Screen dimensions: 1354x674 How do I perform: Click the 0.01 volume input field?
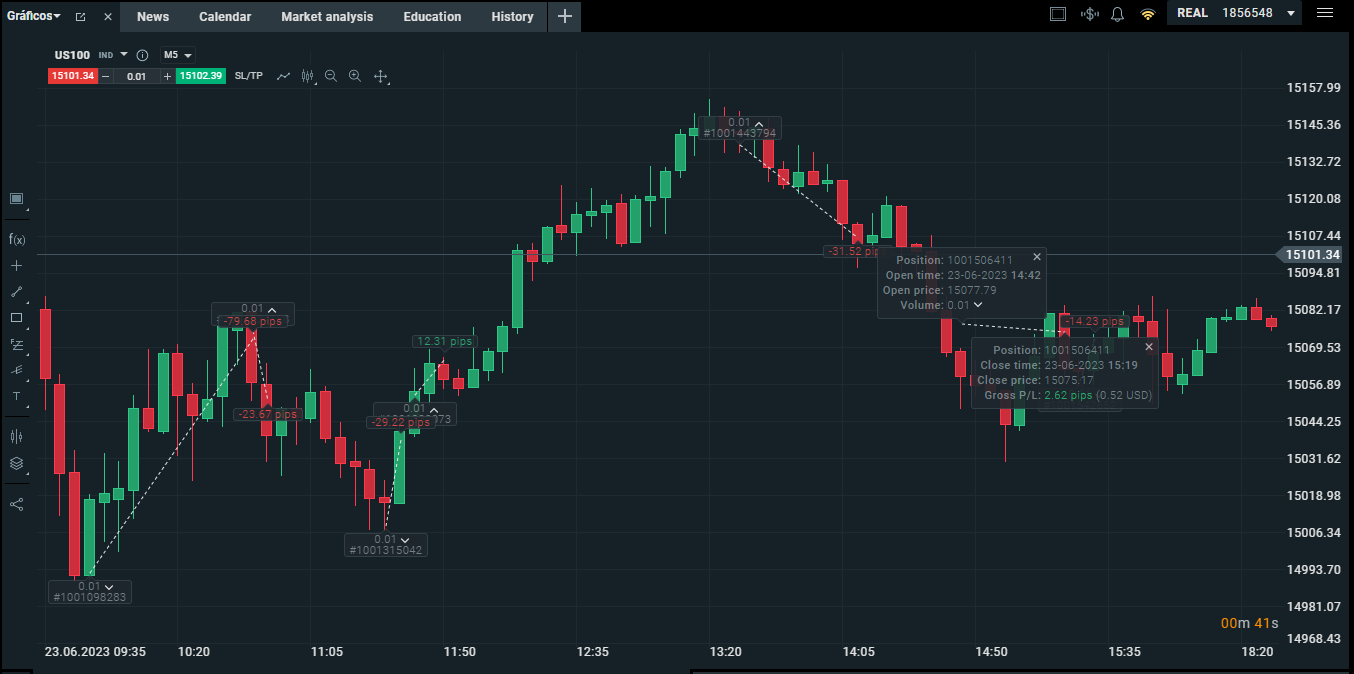click(x=137, y=76)
